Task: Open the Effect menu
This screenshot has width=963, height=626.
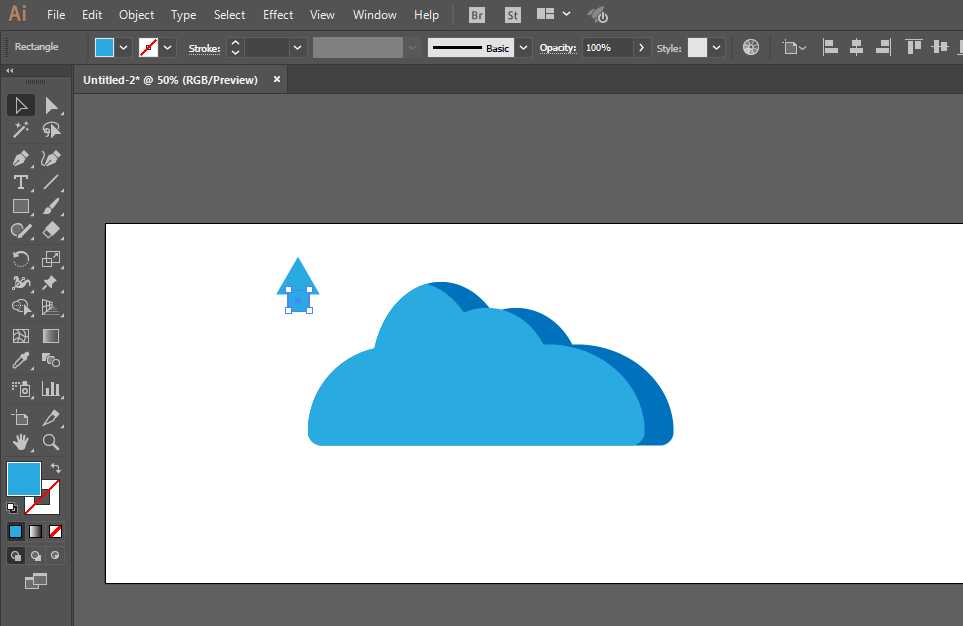Action: (x=278, y=15)
